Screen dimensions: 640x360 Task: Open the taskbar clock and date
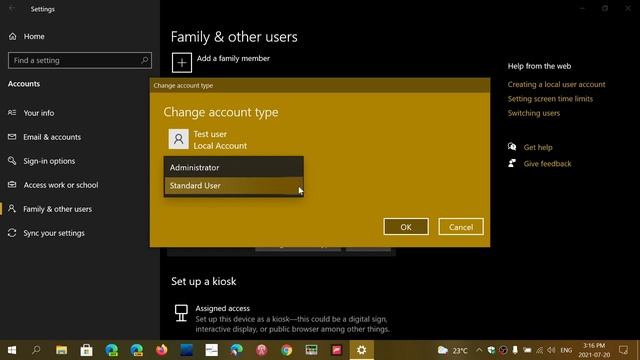tap(594, 350)
